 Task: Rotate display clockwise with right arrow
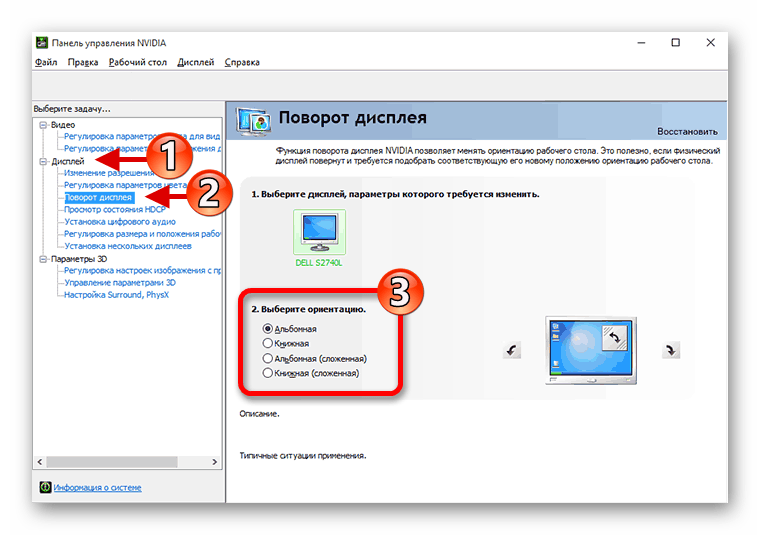coord(671,350)
